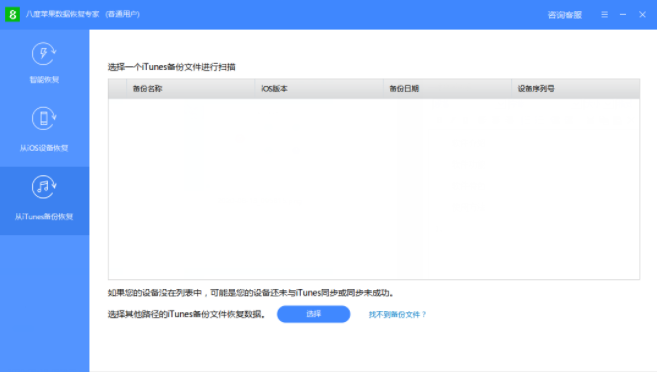This screenshot has width=657, height=372.
Task: Click the blue 选择 button
Action: click(313, 314)
